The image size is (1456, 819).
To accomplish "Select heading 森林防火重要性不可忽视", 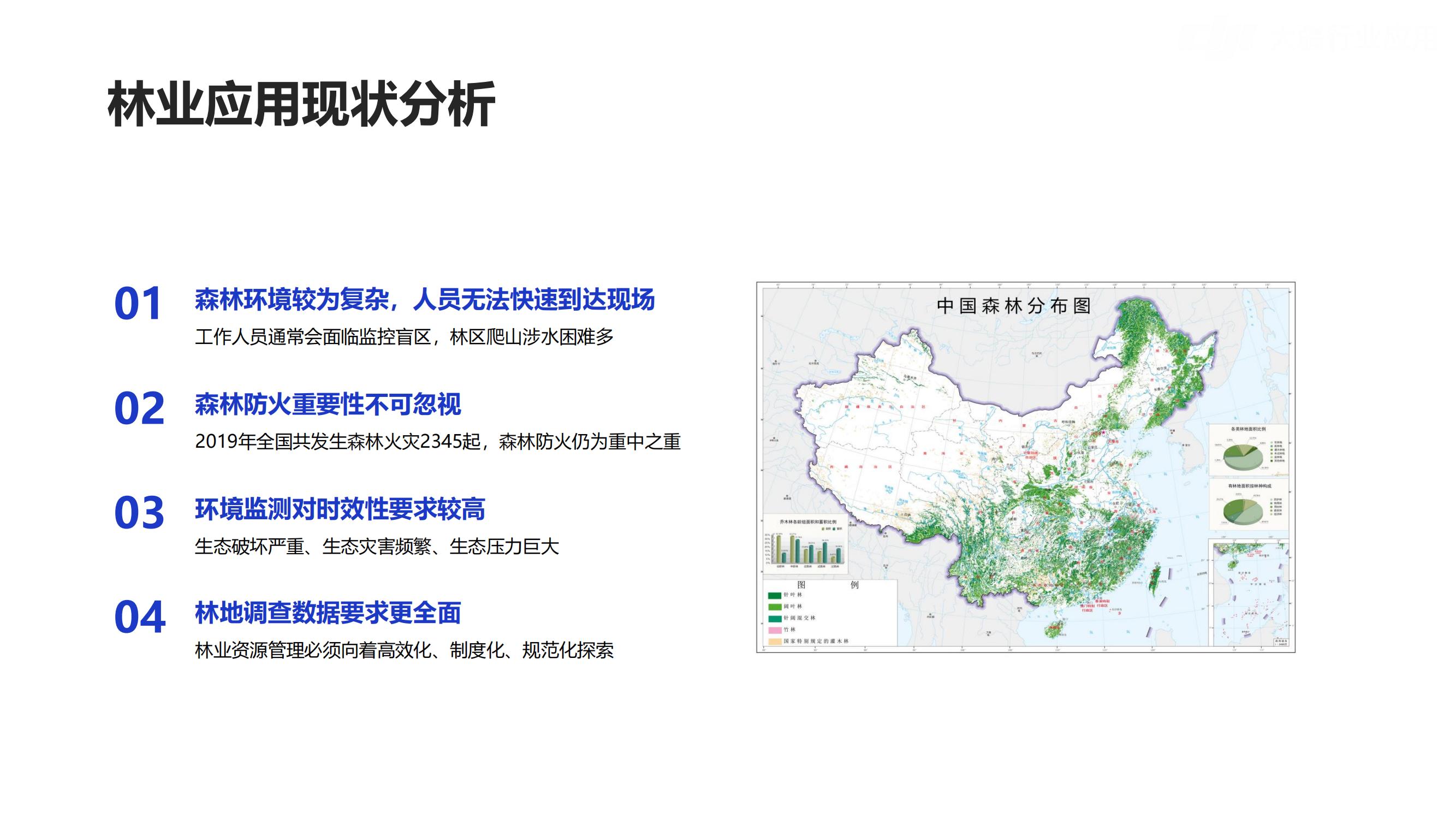I will (x=328, y=404).
